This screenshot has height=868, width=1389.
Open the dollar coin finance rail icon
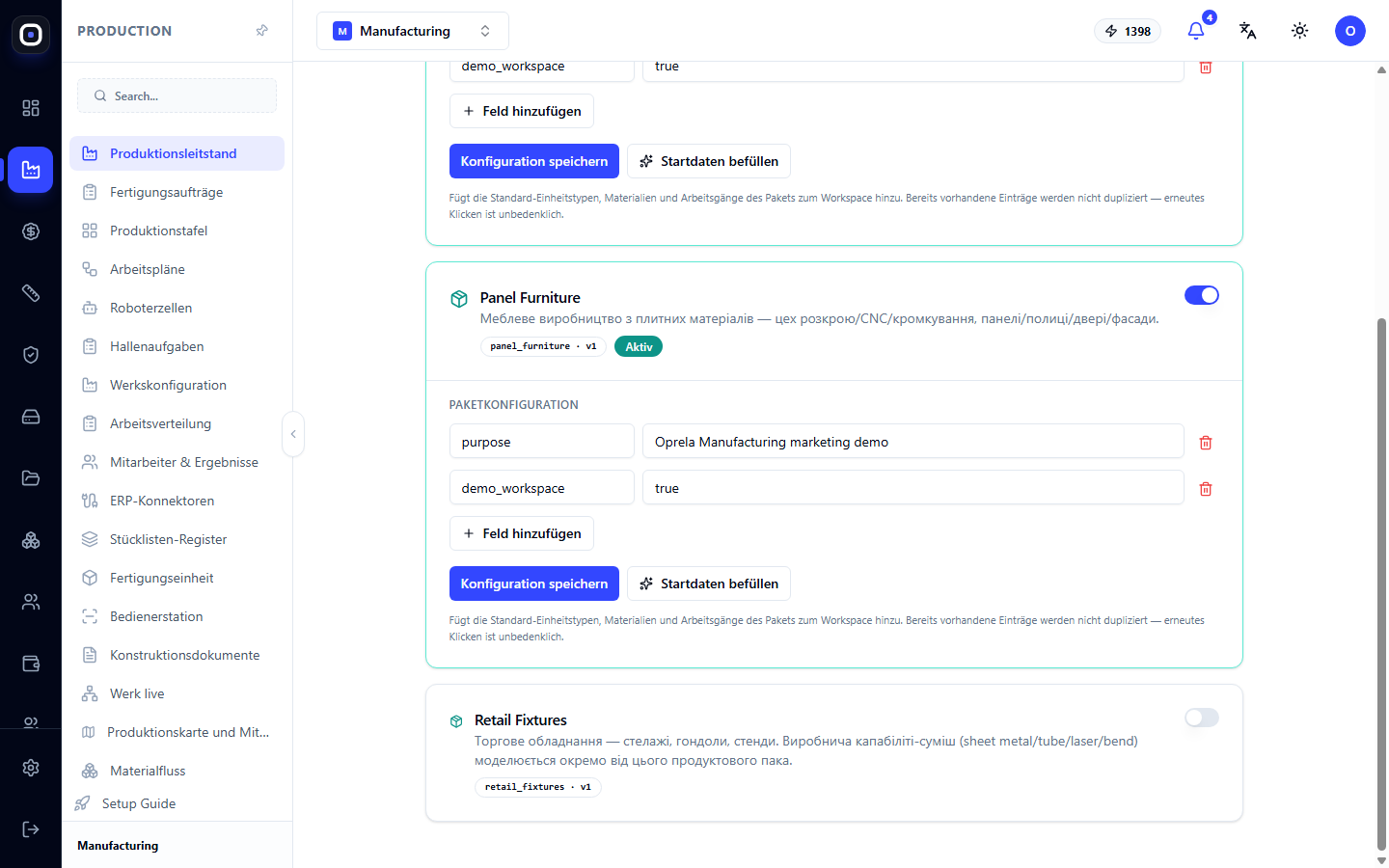click(x=31, y=231)
